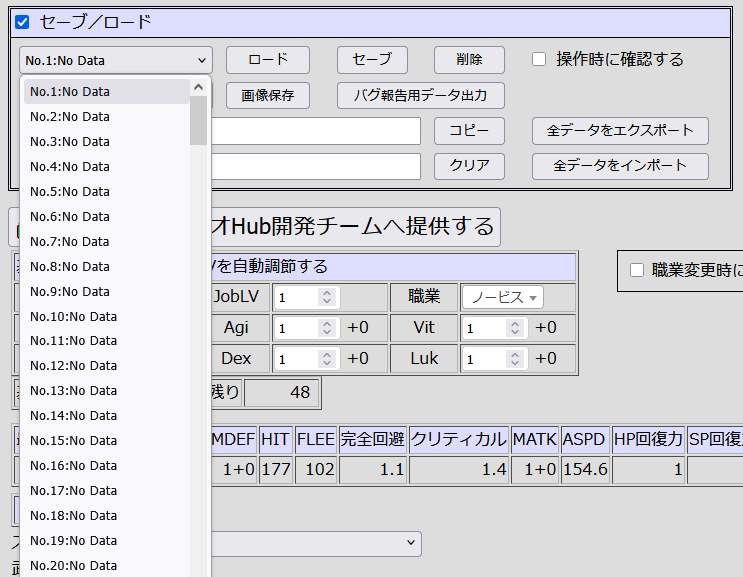The height and width of the screenshot is (577, 743).
Task: Export all data with 全データをエクスポート
Action: [619, 131]
